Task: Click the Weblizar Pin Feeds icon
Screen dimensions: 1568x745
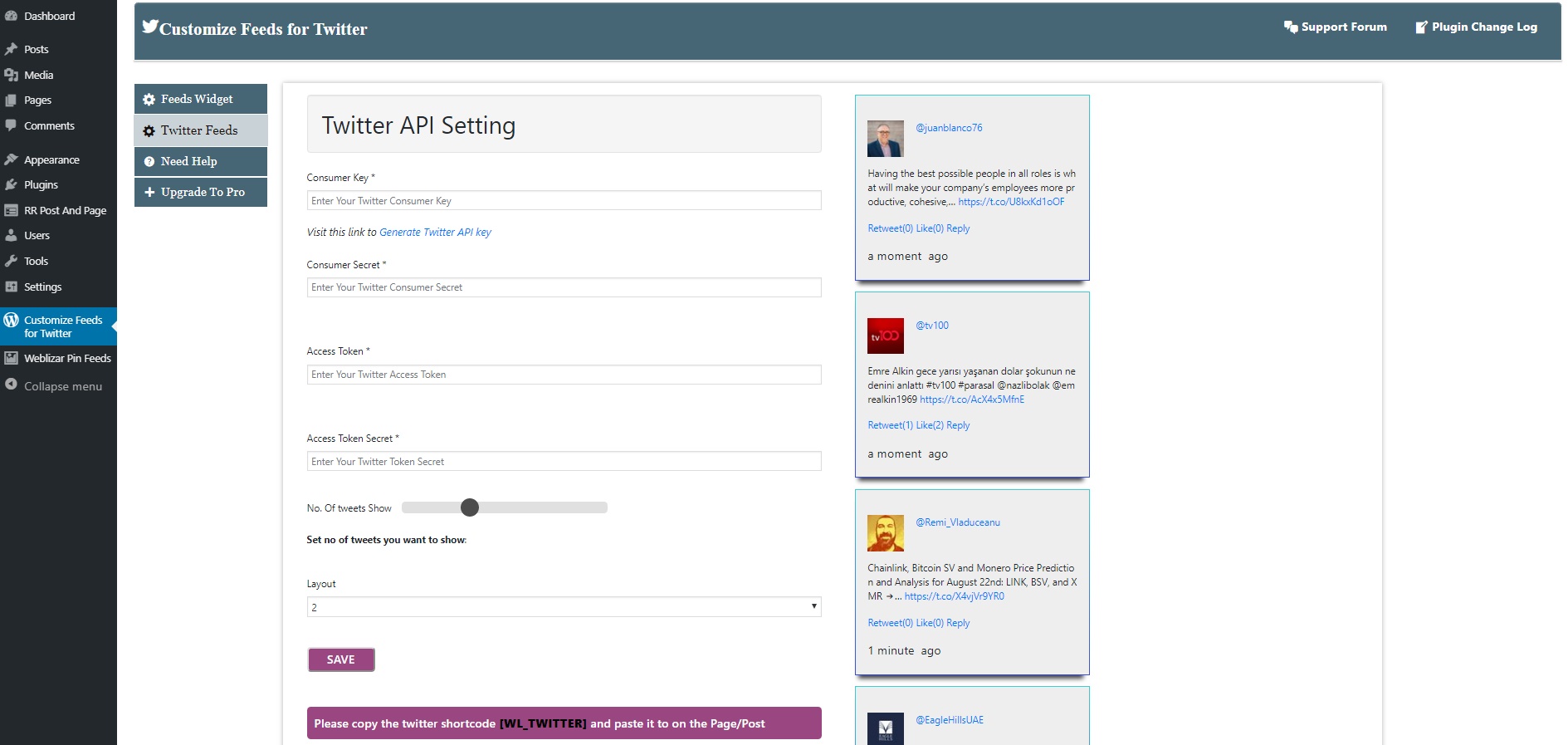Action: [x=11, y=358]
